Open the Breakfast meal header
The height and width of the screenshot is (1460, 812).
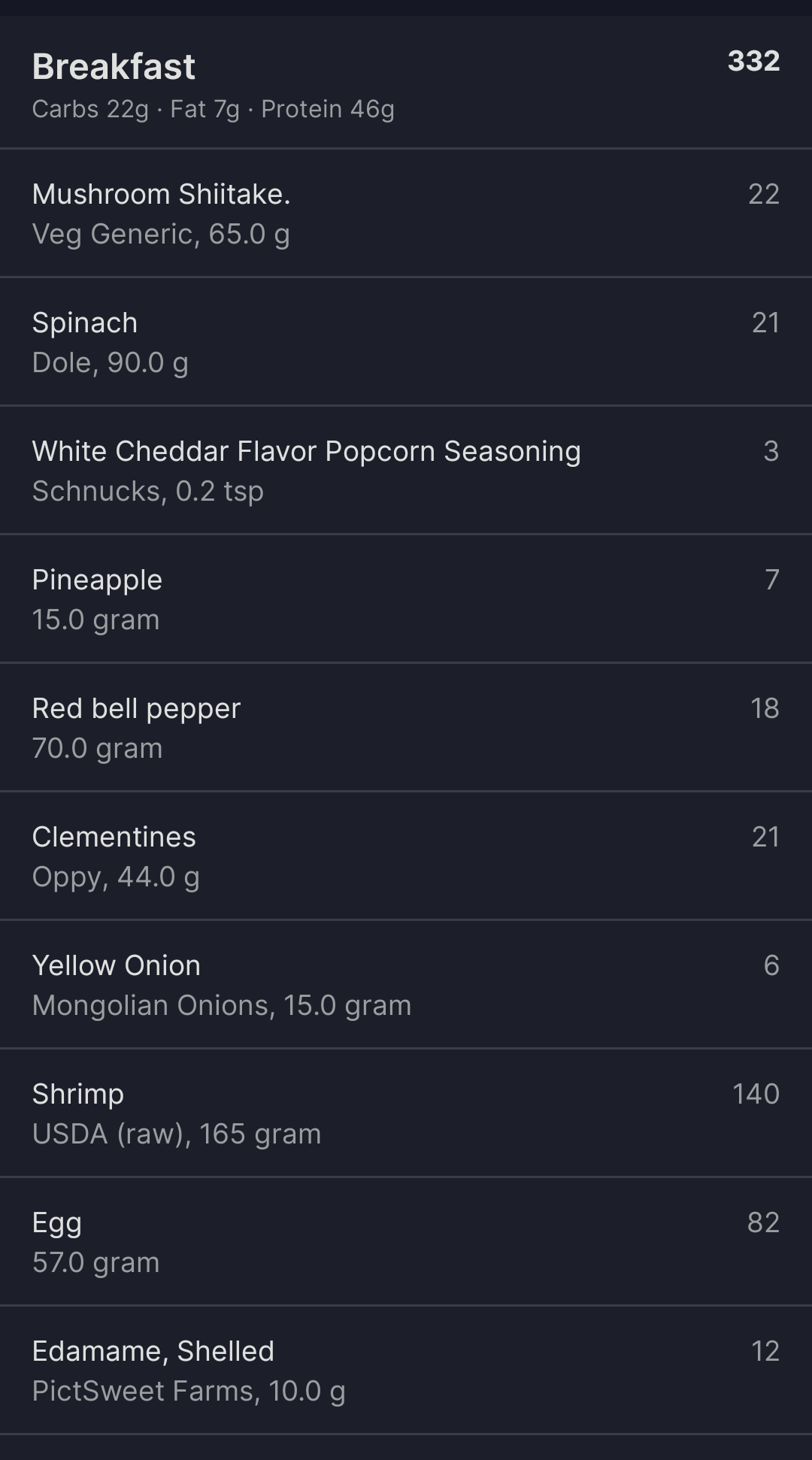tap(114, 67)
